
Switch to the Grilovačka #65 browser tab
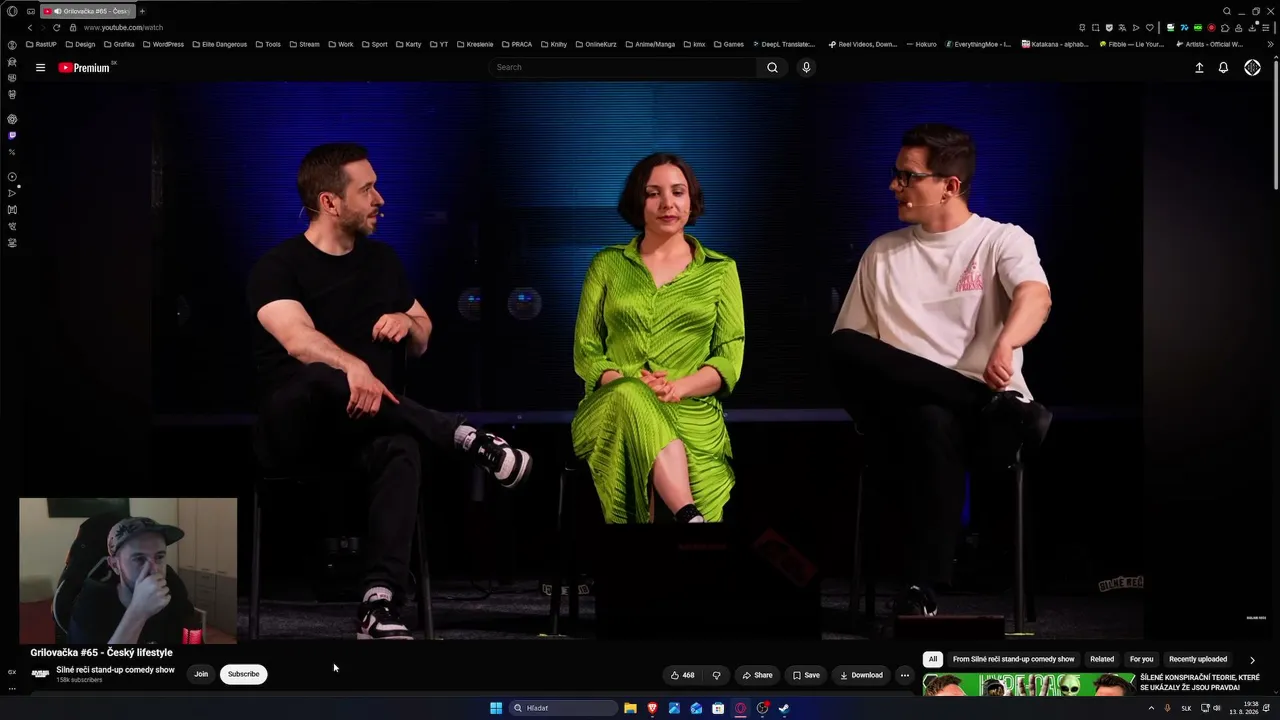coord(88,11)
